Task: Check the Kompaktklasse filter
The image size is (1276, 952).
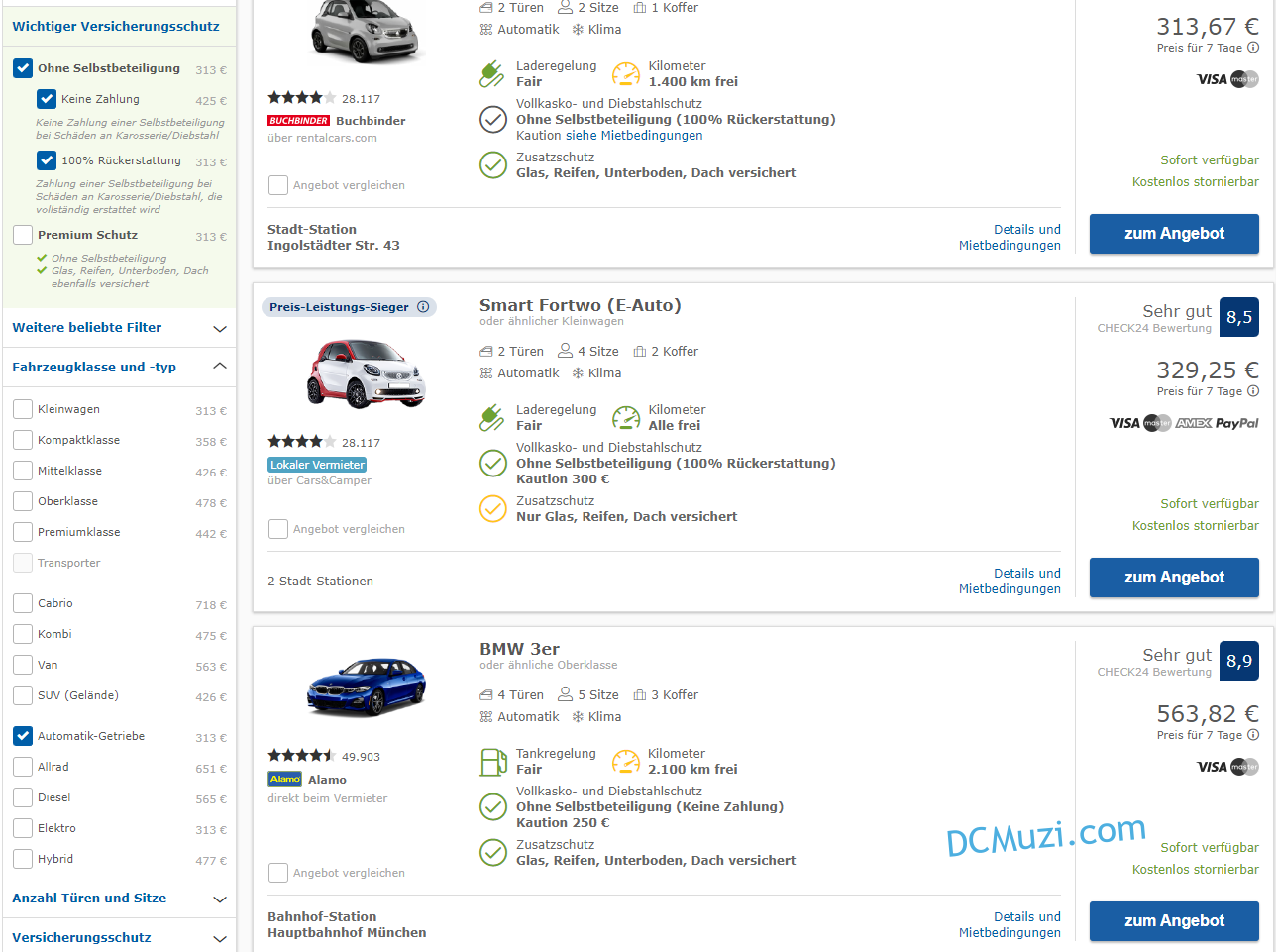Action: 23,440
